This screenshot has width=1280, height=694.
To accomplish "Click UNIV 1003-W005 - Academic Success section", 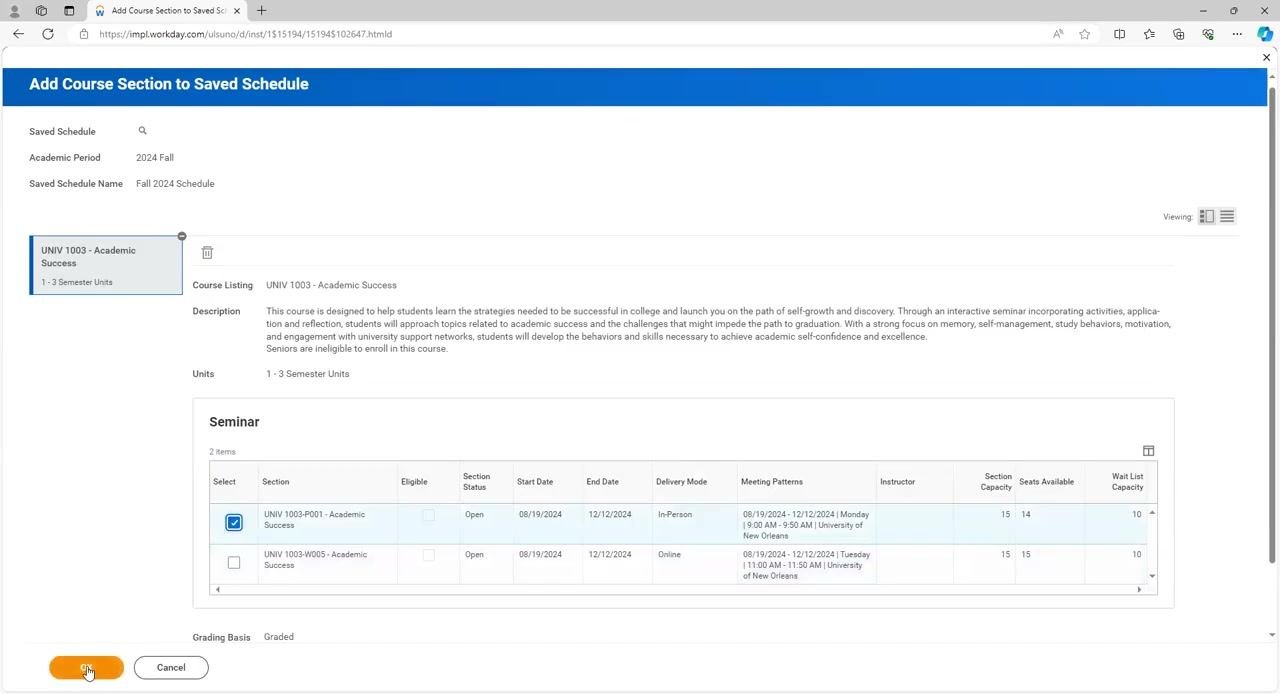I will [x=315, y=560].
